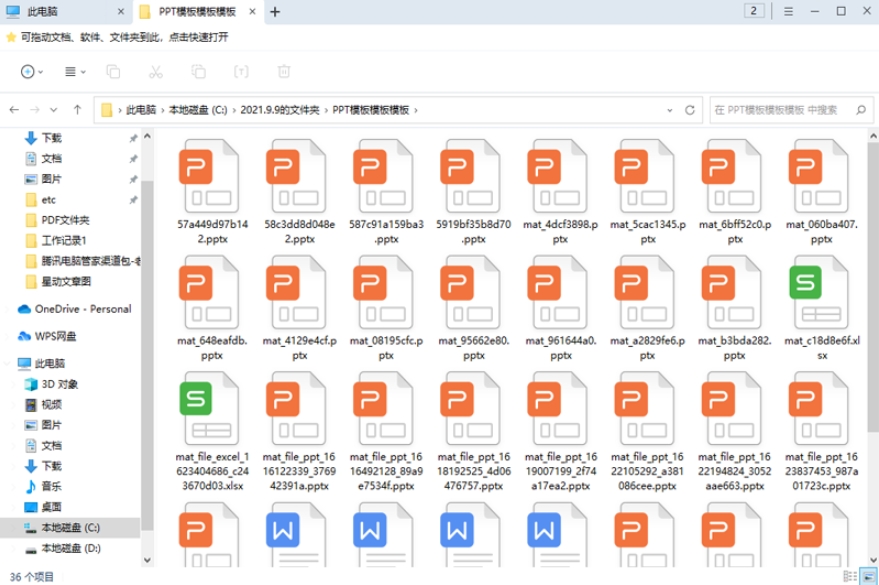The image size is (879, 585).
Task: Expand the 视频 tree node
Action: [x=15, y=405]
